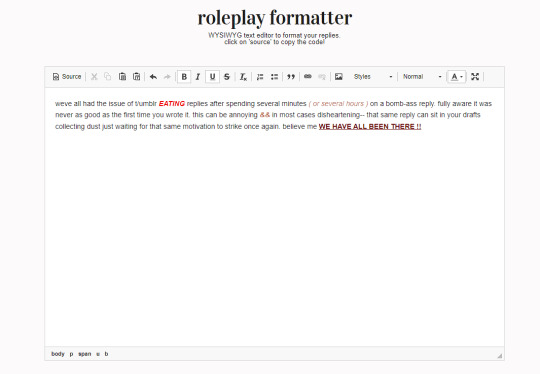
Task: Select the span element path item
Action: tap(85, 354)
